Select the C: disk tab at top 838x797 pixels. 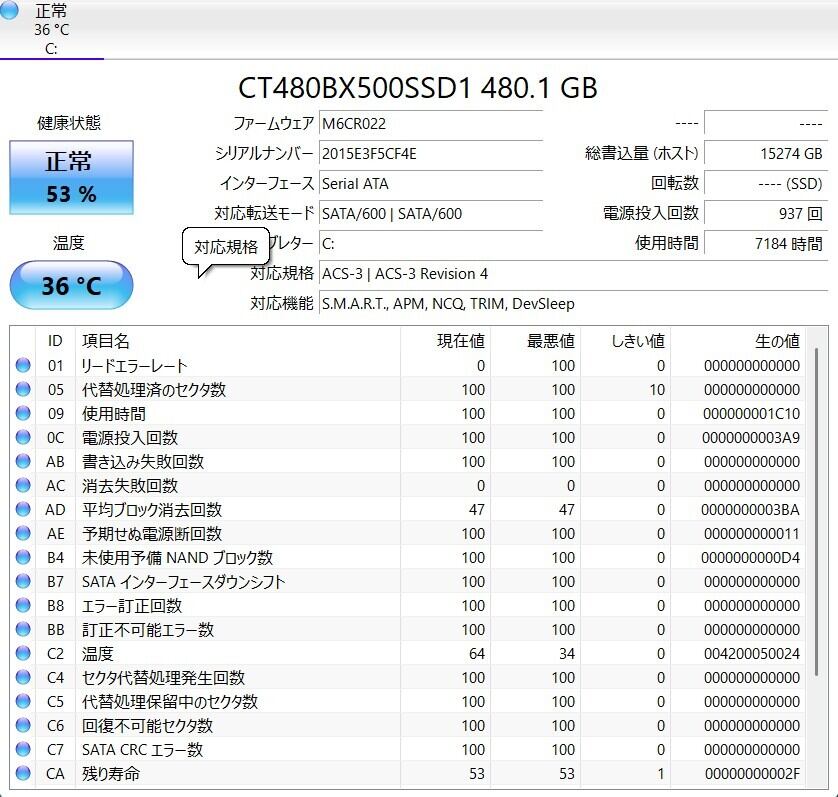[51, 30]
